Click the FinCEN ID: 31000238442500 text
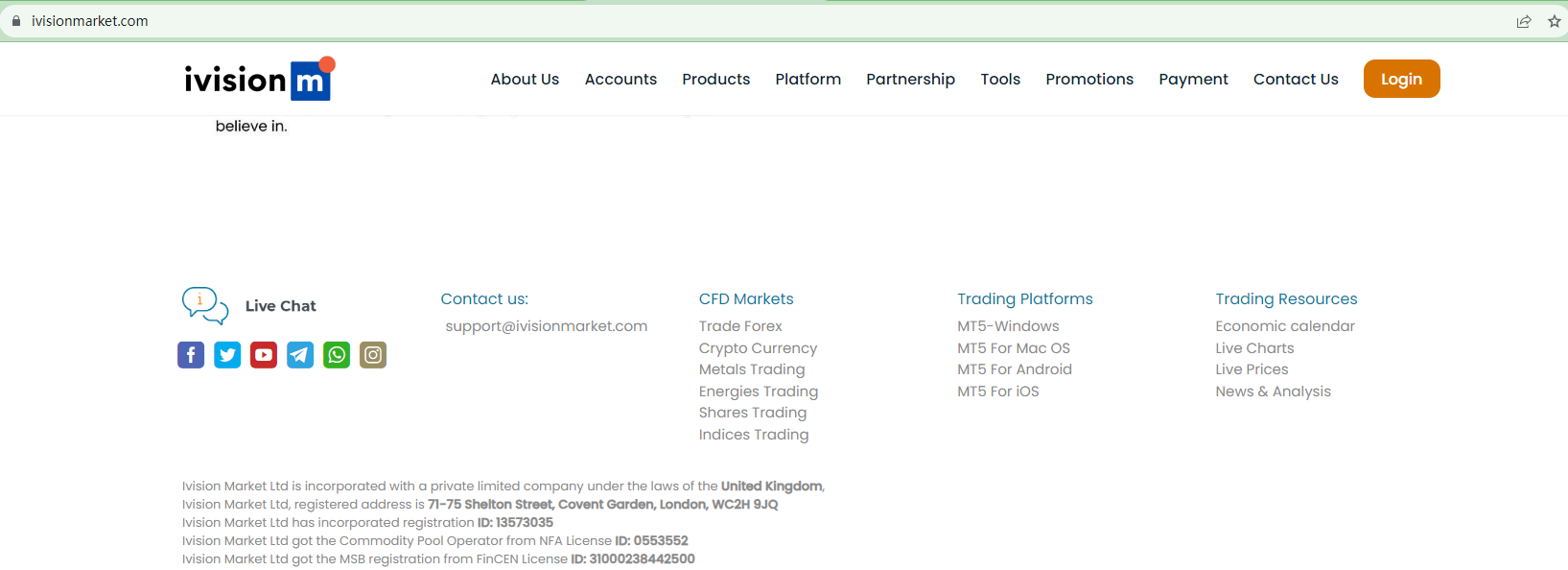 coord(633,559)
